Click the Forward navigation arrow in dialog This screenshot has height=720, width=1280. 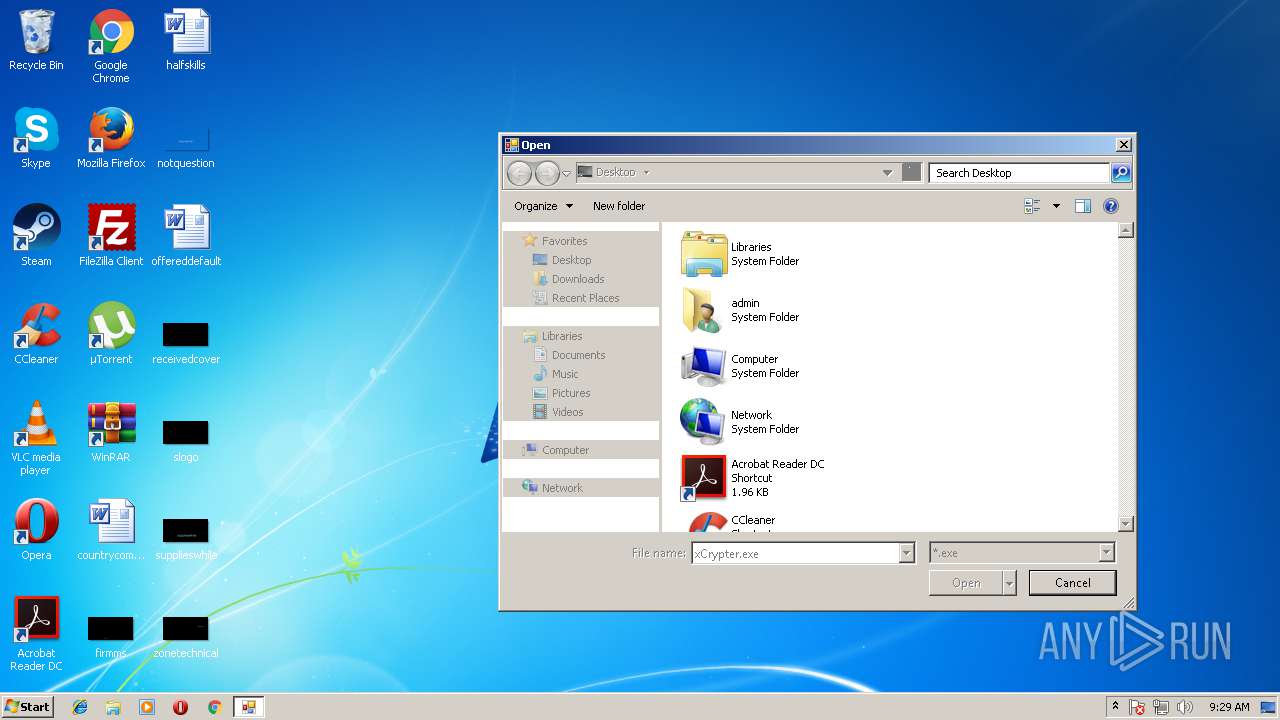pos(547,173)
